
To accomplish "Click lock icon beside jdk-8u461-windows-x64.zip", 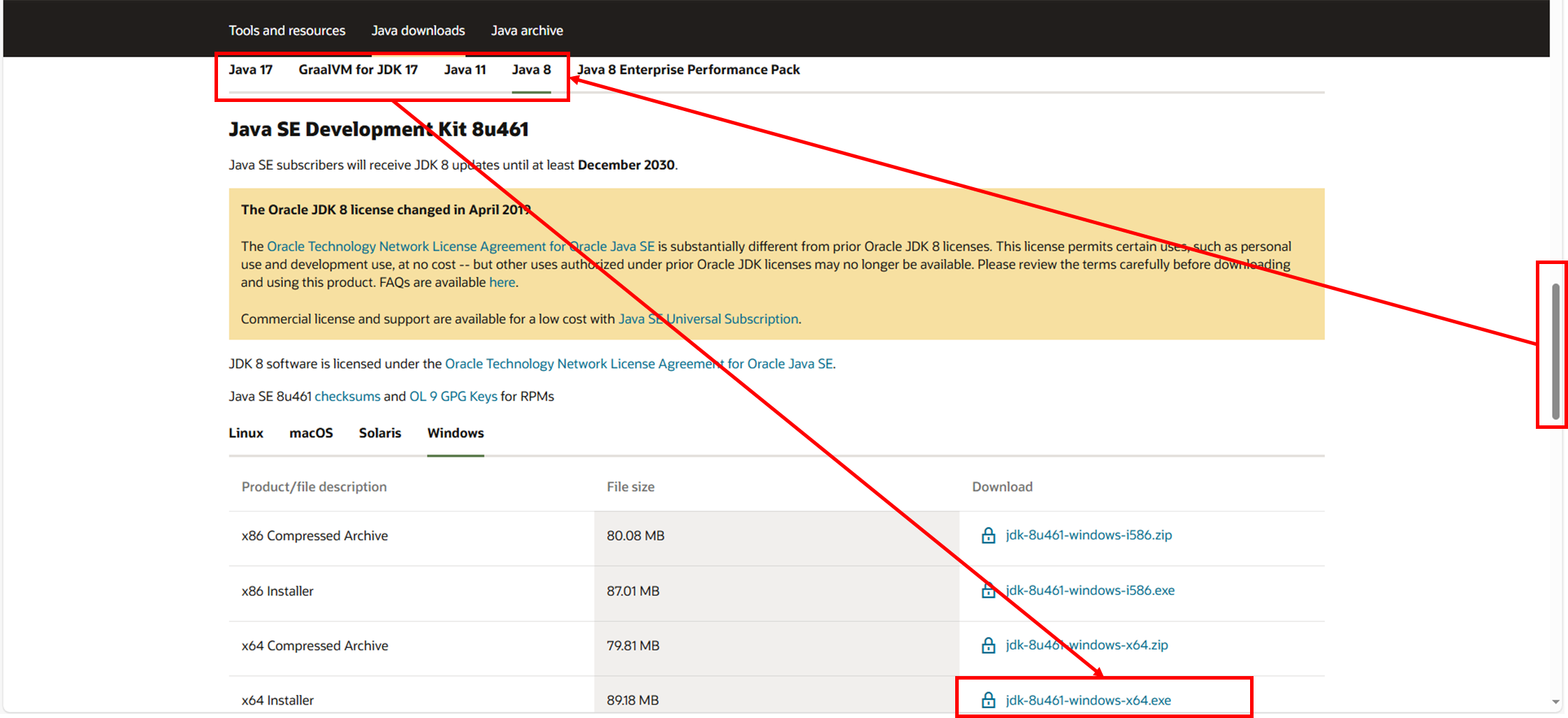I will tap(988, 645).
